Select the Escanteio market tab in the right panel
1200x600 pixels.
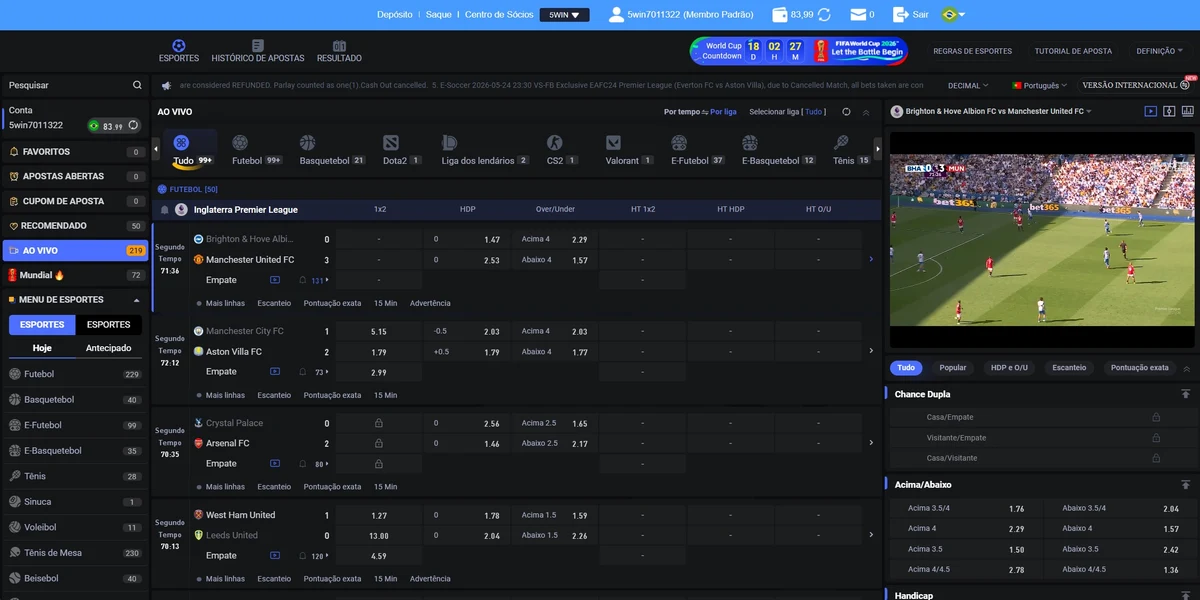(1069, 368)
